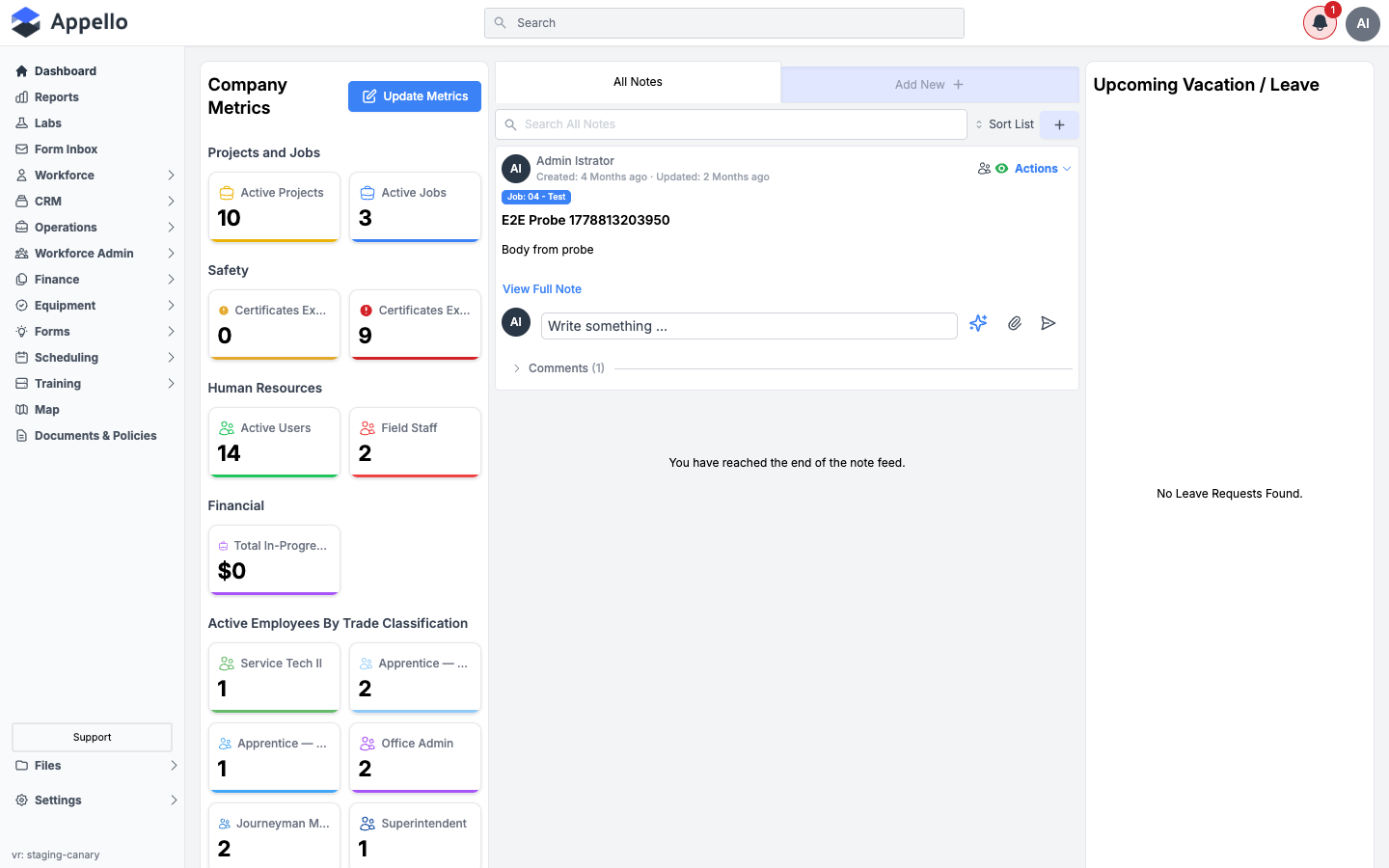Image resolution: width=1389 pixels, height=868 pixels.
Task: Click the shared users icon on the note
Action: (984, 169)
